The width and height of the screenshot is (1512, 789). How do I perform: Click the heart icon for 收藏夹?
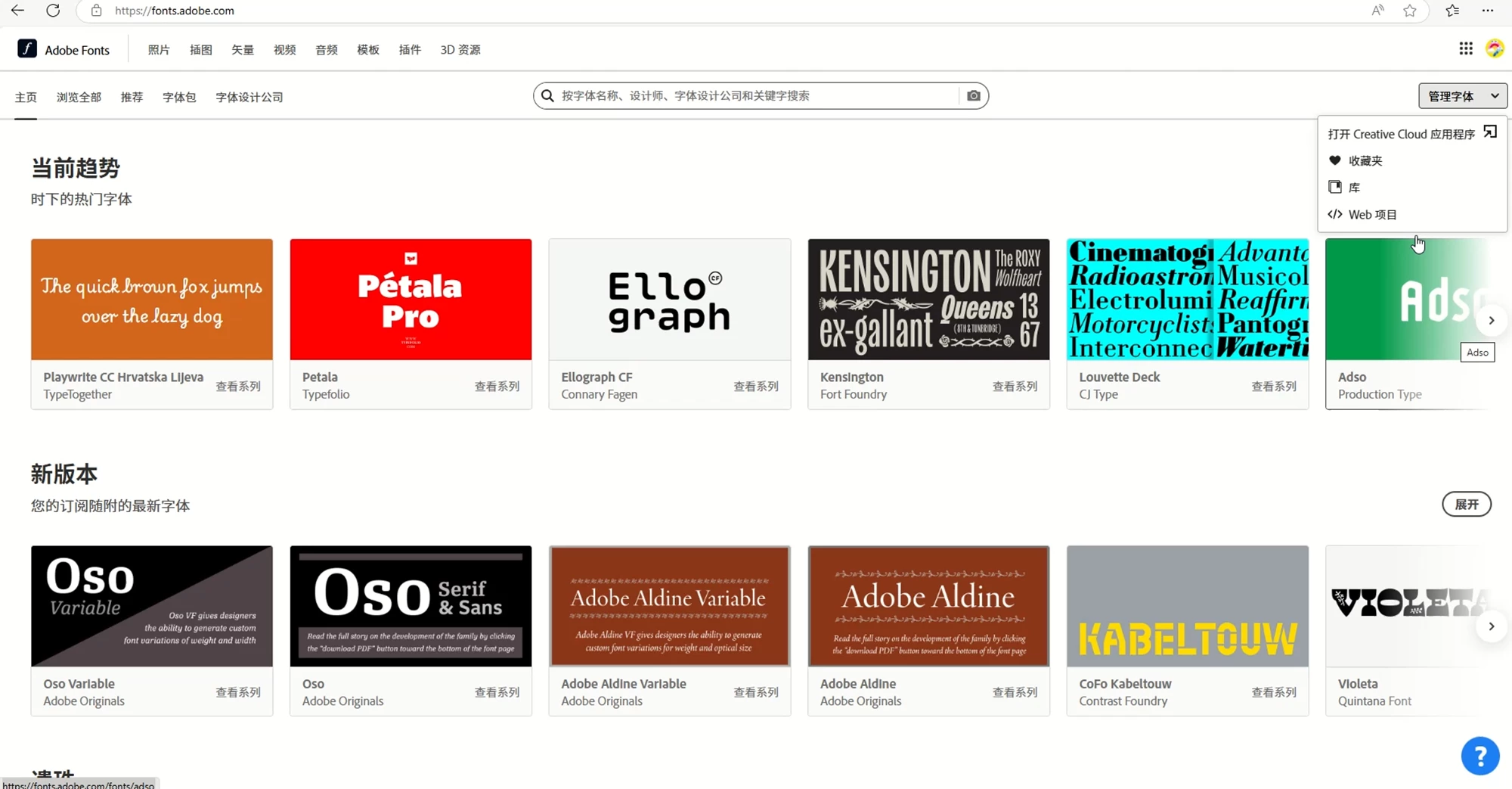[x=1335, y=160]
